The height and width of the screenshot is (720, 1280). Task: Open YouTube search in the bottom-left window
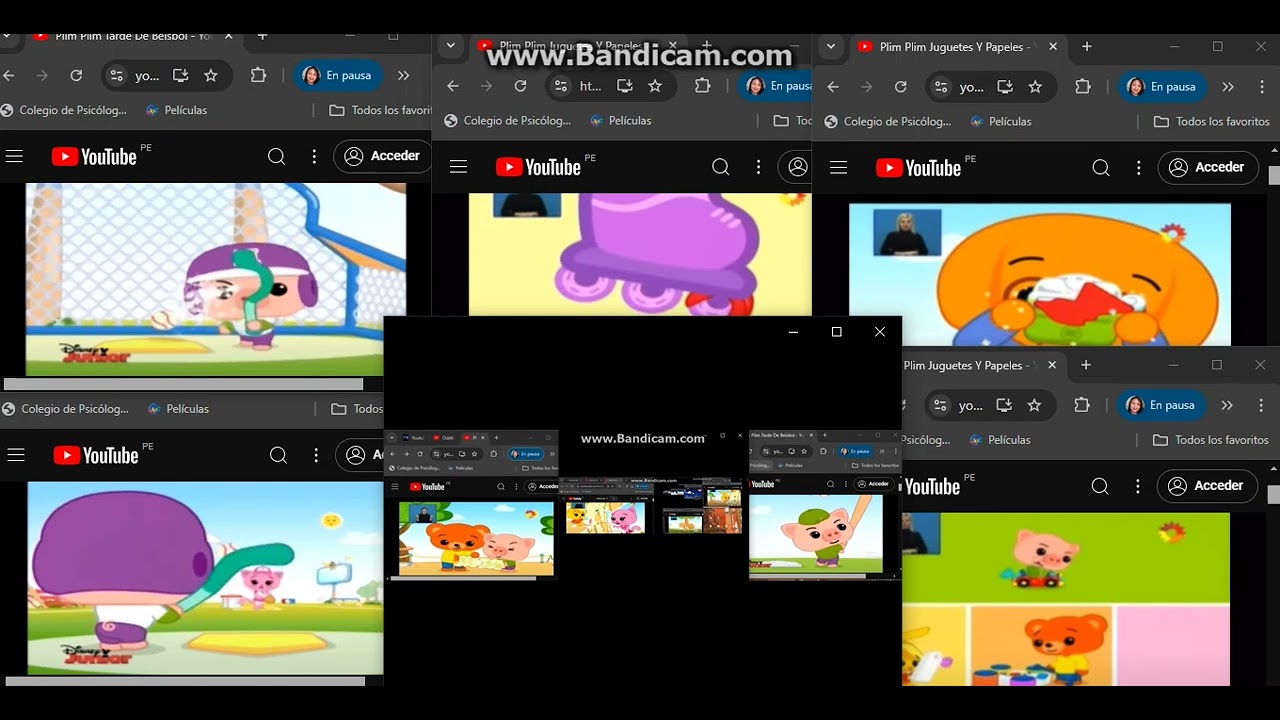(x=278, y=455)
